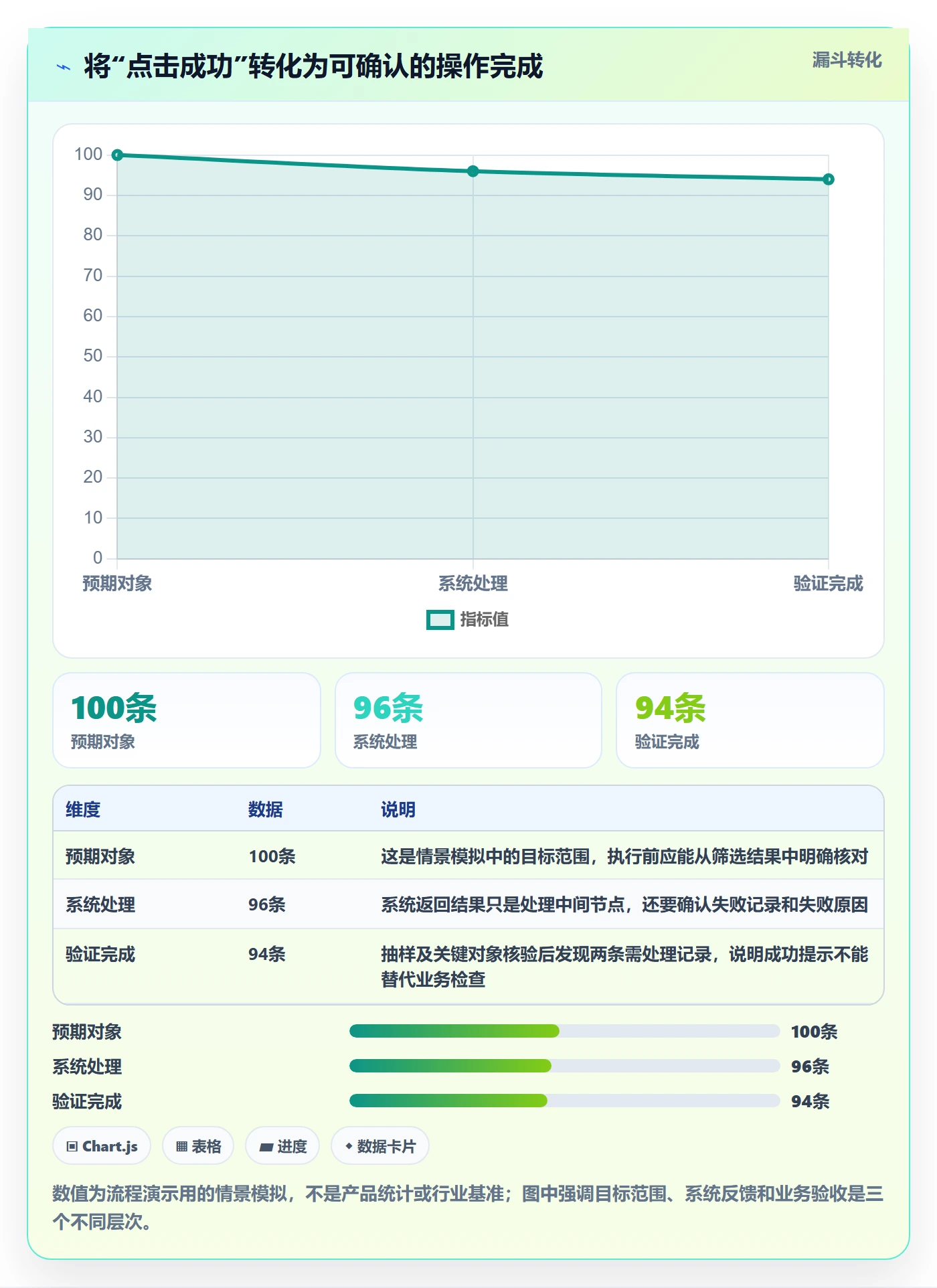The width and height of the screenshot is (937, 1288).
Task: Click the 系统处理 progress bar
Action: point(564,1066)
